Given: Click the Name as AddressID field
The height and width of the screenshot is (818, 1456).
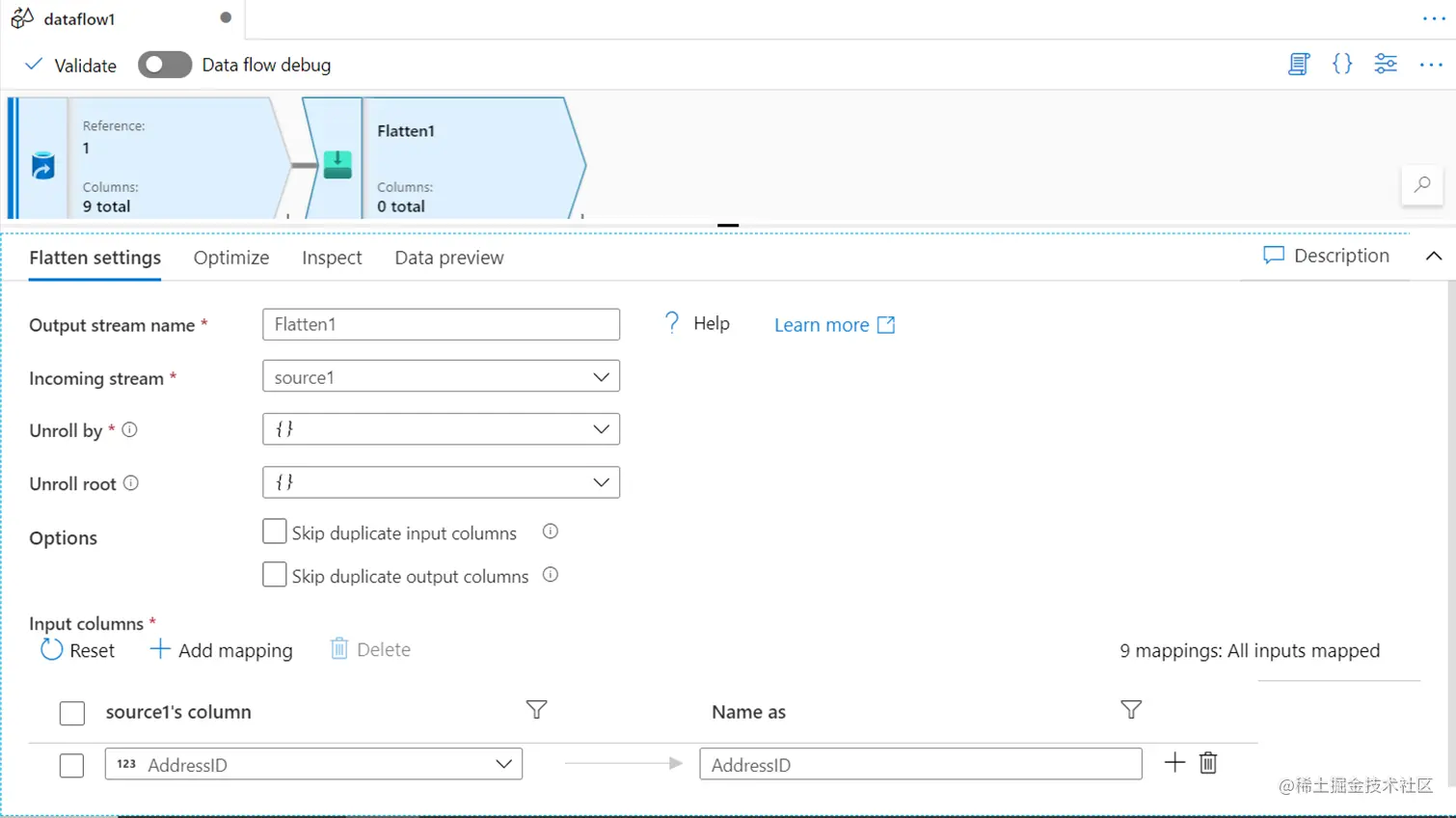Looking at the screenshot, I should pos(921,764).
